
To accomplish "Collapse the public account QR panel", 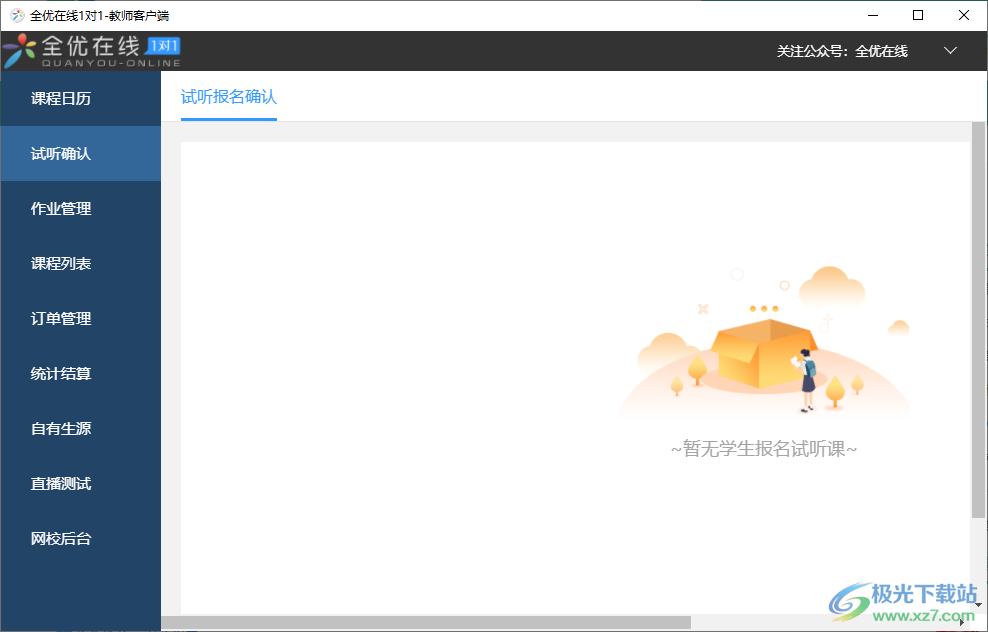I will [950, 49].
